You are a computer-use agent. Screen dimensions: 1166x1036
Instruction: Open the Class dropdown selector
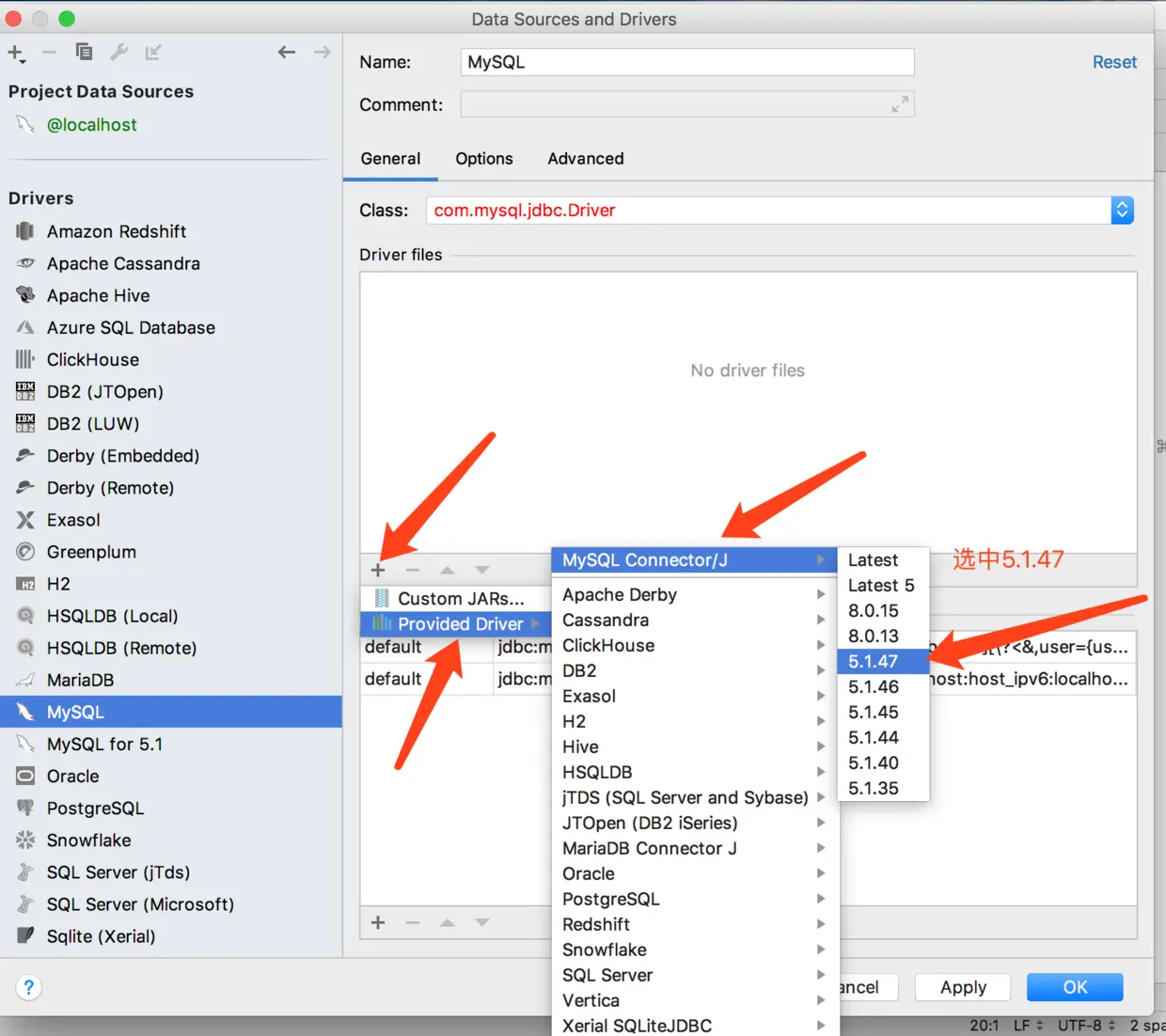click(x=1122, y=210)
